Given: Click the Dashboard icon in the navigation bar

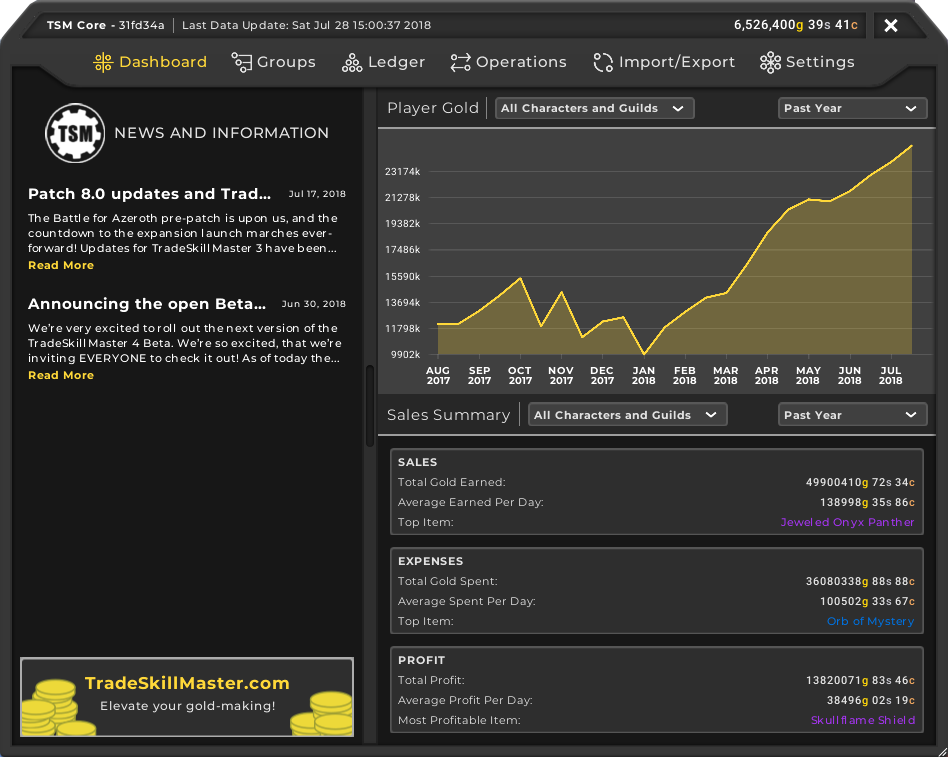Looking at the screenshot, I should point(103,63).
